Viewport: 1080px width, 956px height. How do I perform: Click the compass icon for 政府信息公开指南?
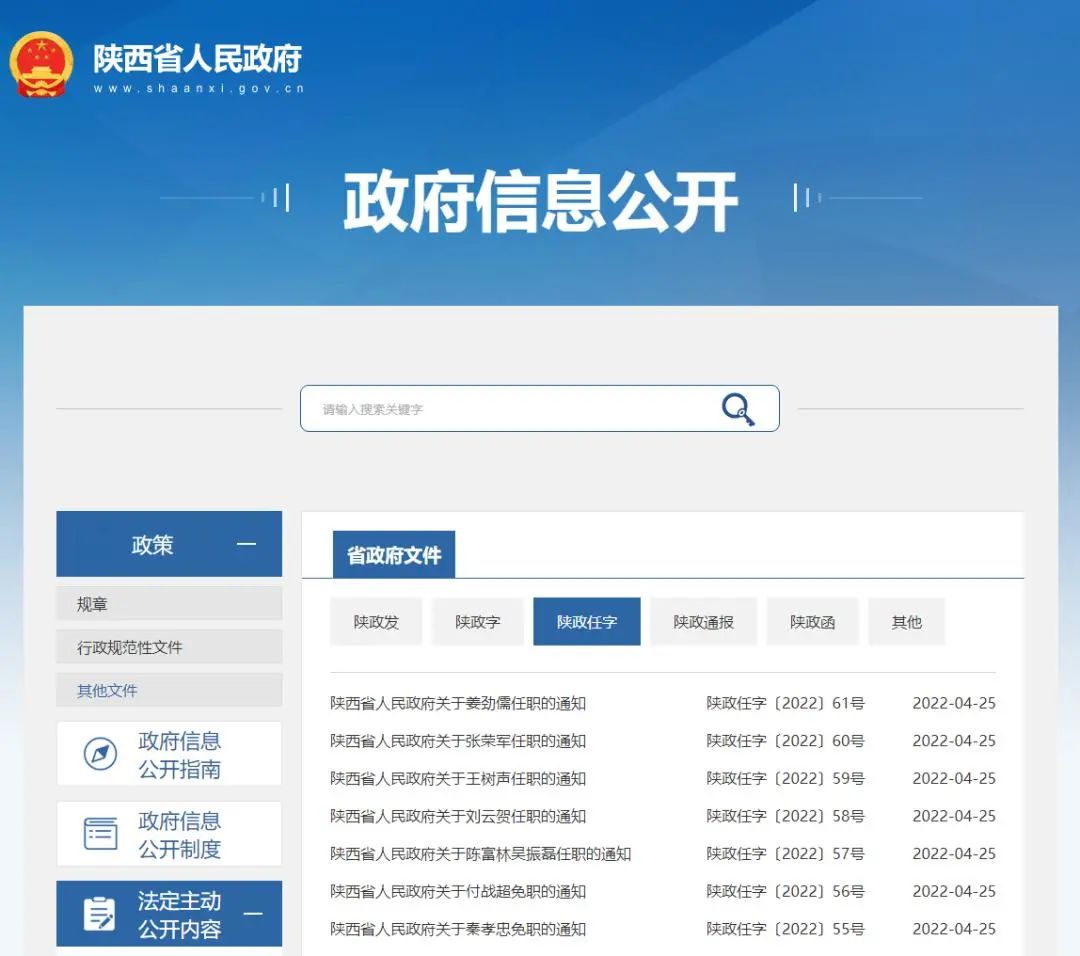[x=100, y=754]
